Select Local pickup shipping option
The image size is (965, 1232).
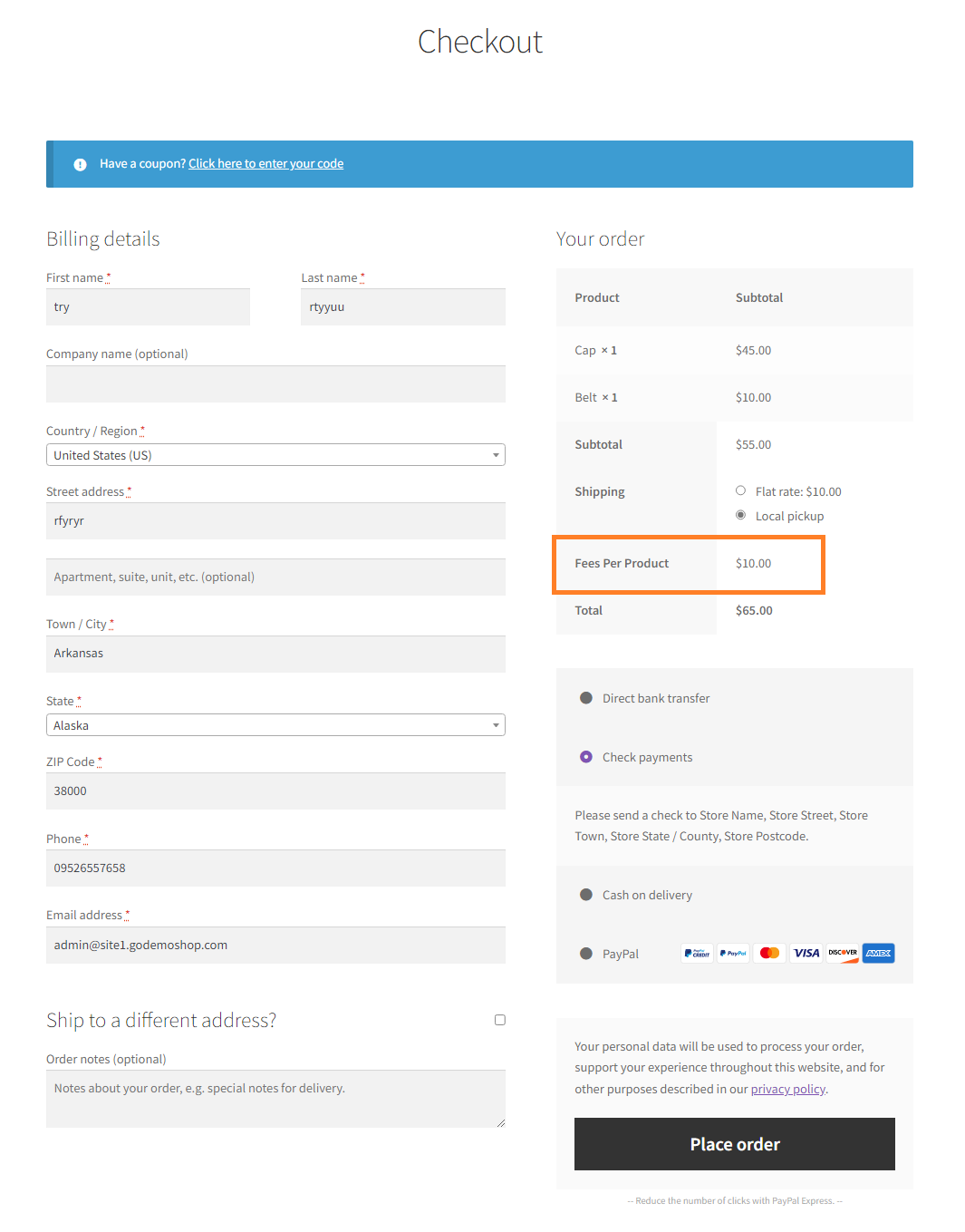740,515
